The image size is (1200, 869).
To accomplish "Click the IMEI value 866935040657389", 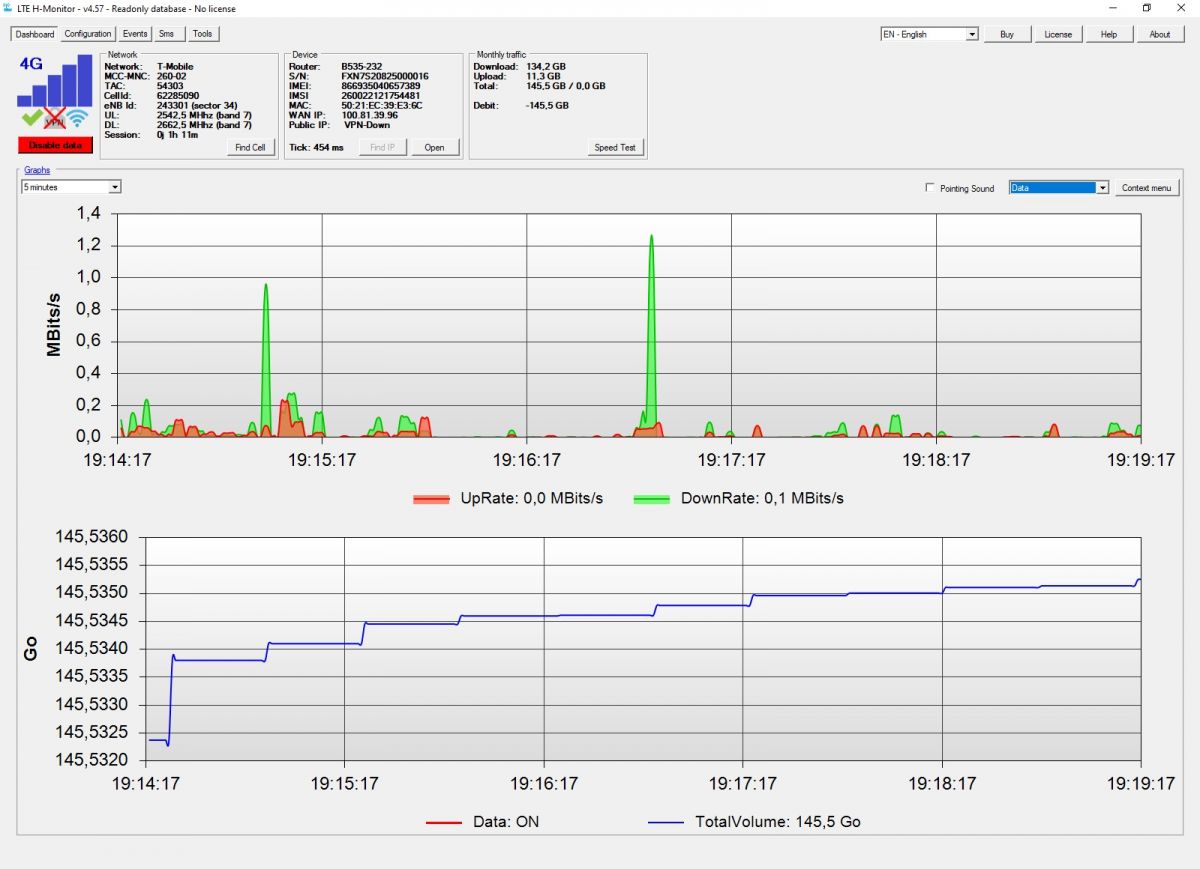I will point(381,86).
